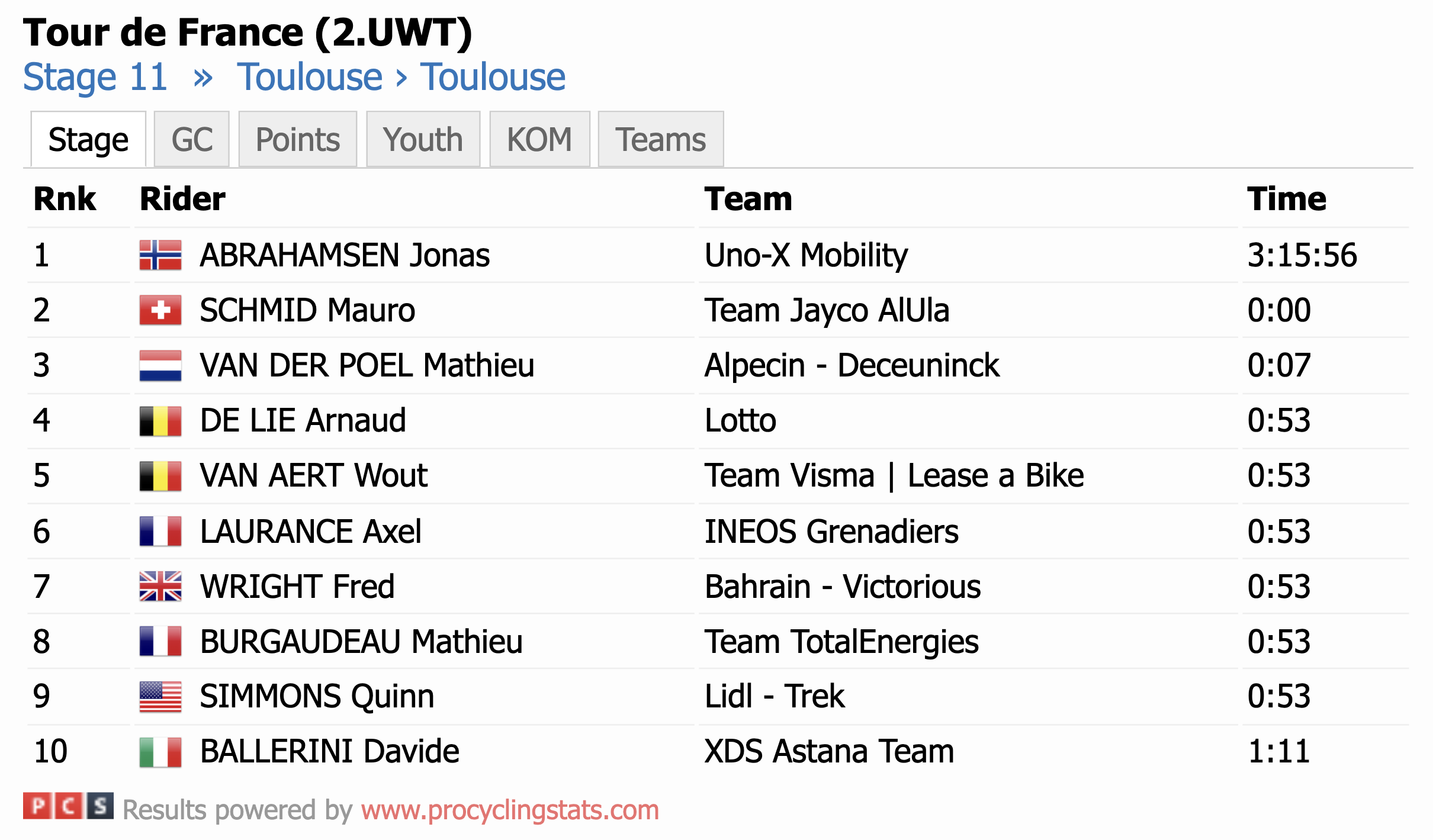Image resolution: width=1433 pixels, height=840 pixels.
Task: Click the US flag beside SIMMONS Quinn
Action: tap(160, 696)
